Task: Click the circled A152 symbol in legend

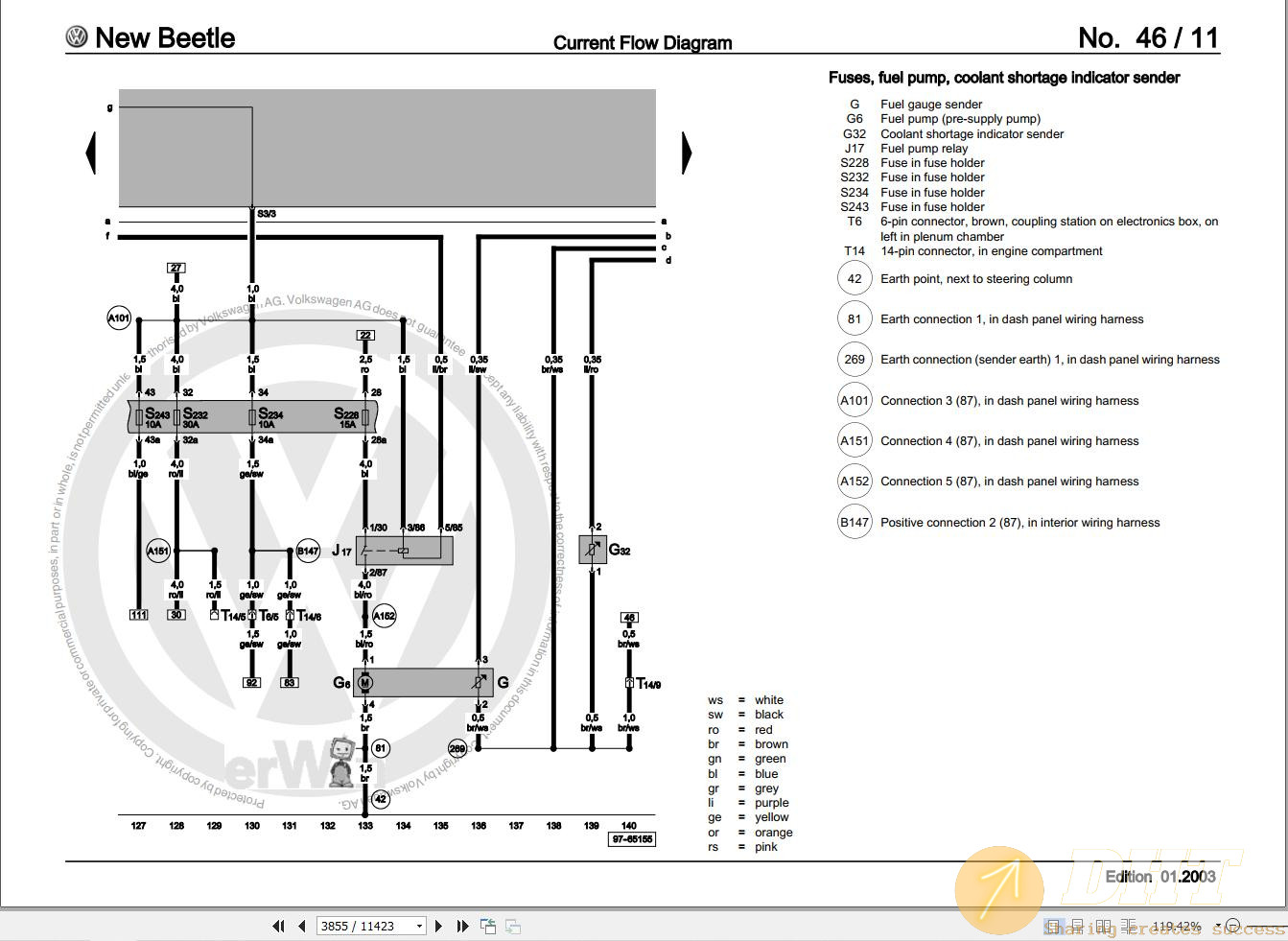Action: (855, 482)
